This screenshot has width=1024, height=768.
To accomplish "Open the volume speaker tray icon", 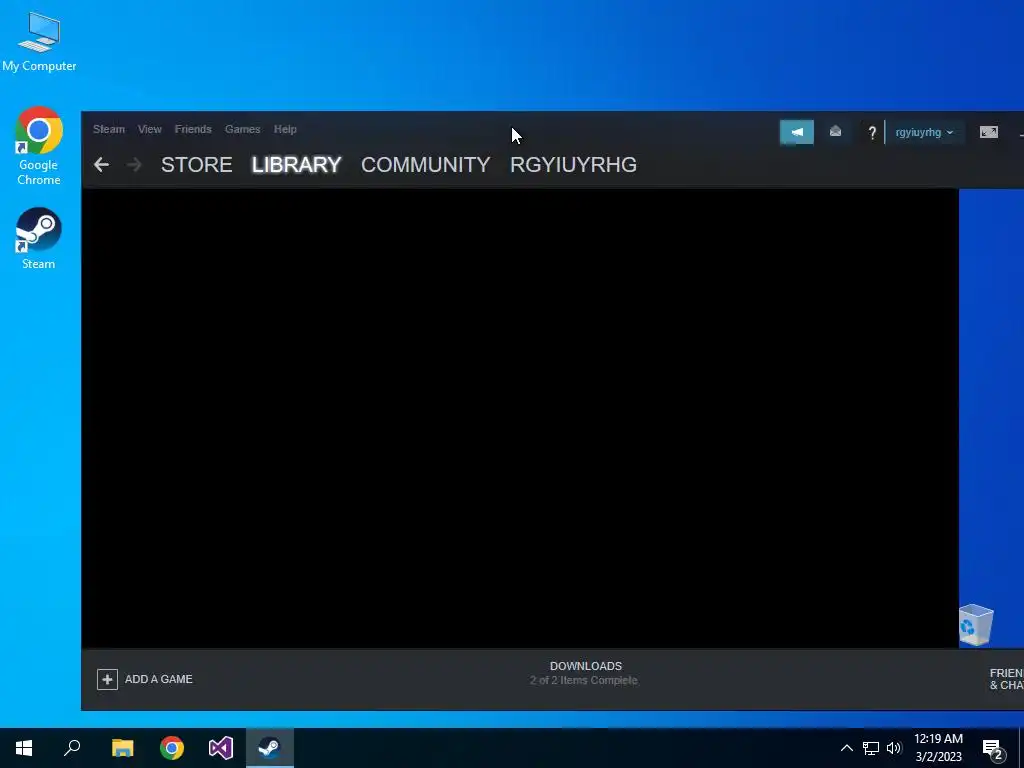I will (894, 748).
